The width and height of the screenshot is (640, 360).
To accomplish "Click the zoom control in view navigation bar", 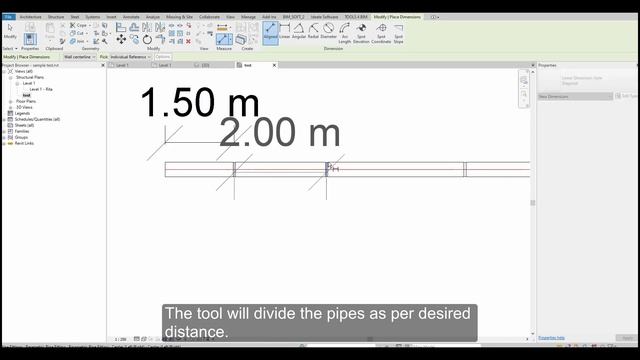I will coord(524,94).
